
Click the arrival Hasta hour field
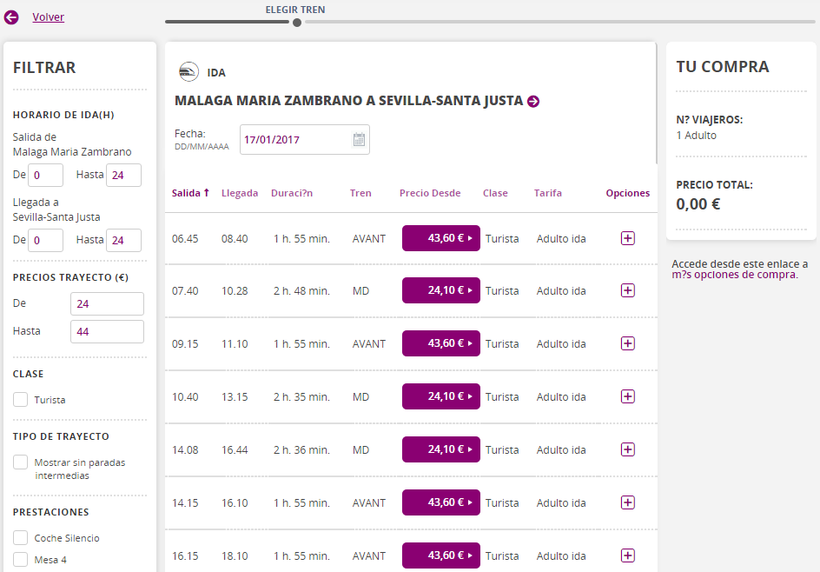tap(123, 241)
